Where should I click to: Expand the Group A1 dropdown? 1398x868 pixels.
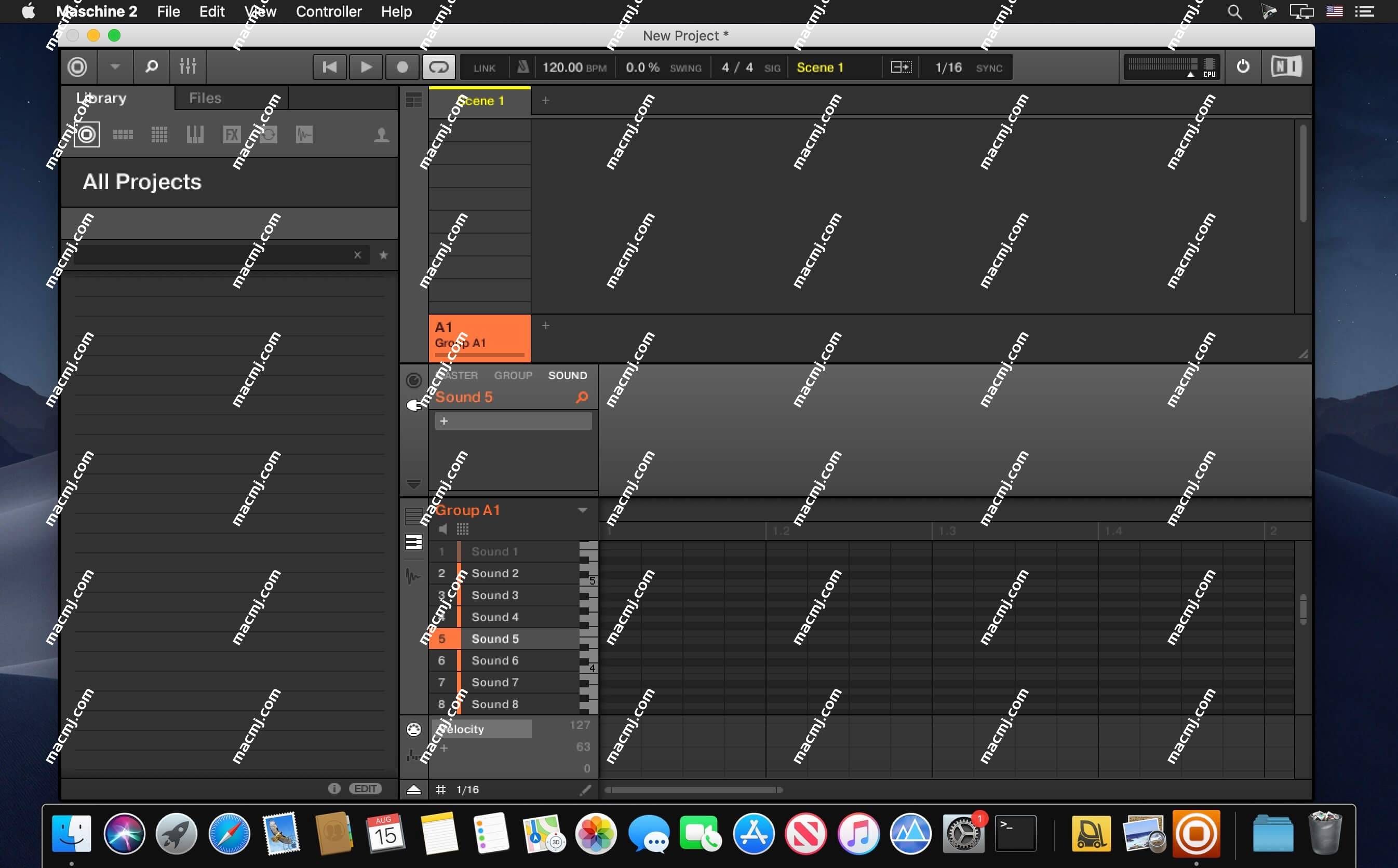(x=582, y=510)
